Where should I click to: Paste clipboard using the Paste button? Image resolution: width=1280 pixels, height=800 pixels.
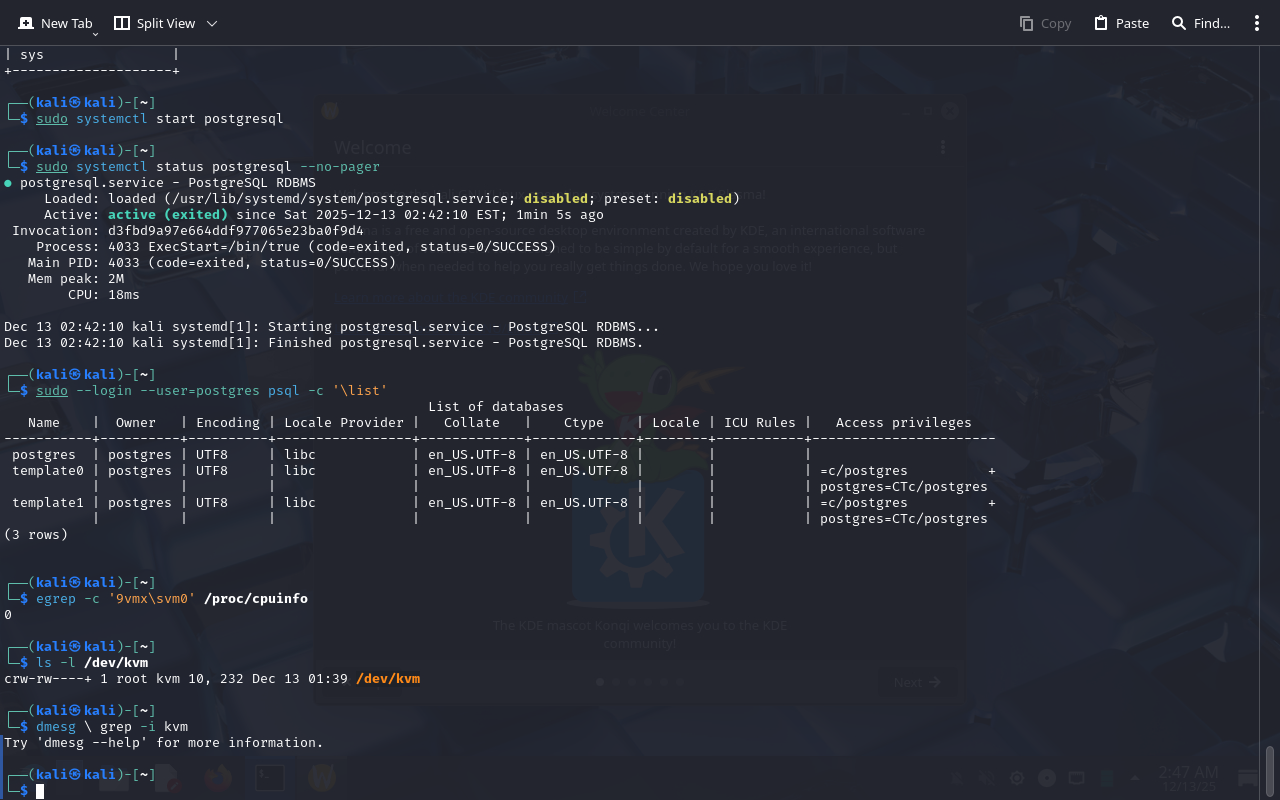pyautogui.click(x=1121, y=23)
